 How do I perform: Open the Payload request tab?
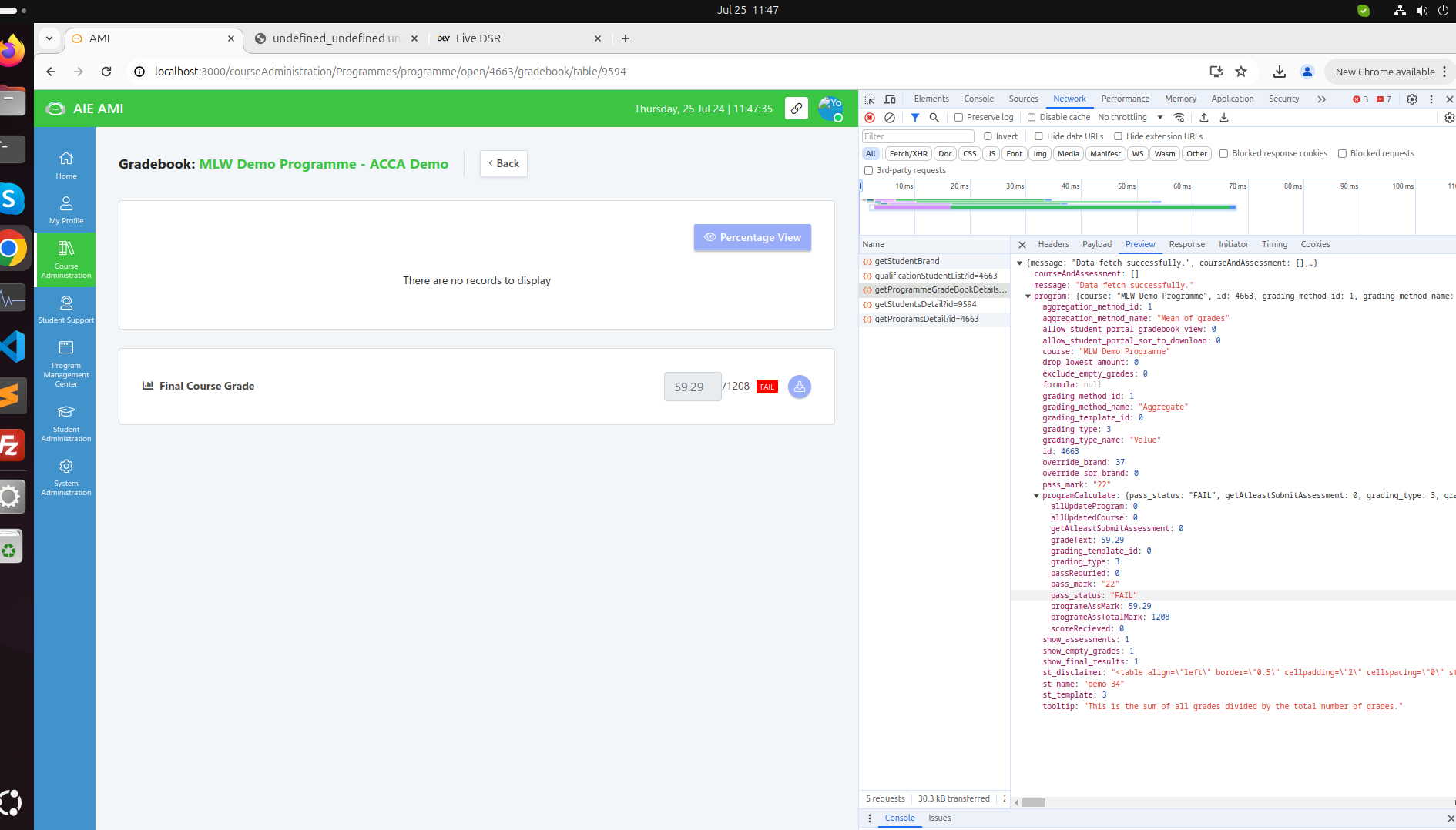[x=1097, y=245]
